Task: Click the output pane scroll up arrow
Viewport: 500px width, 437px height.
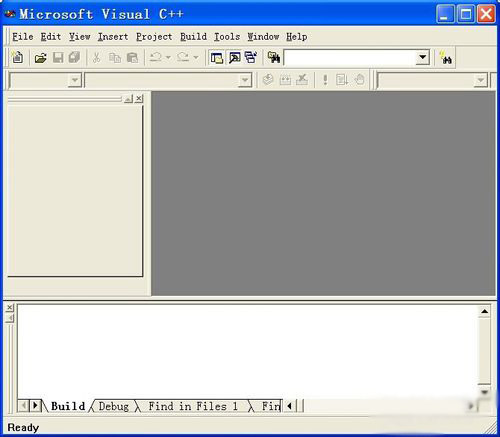Action: tap(484, 312)
